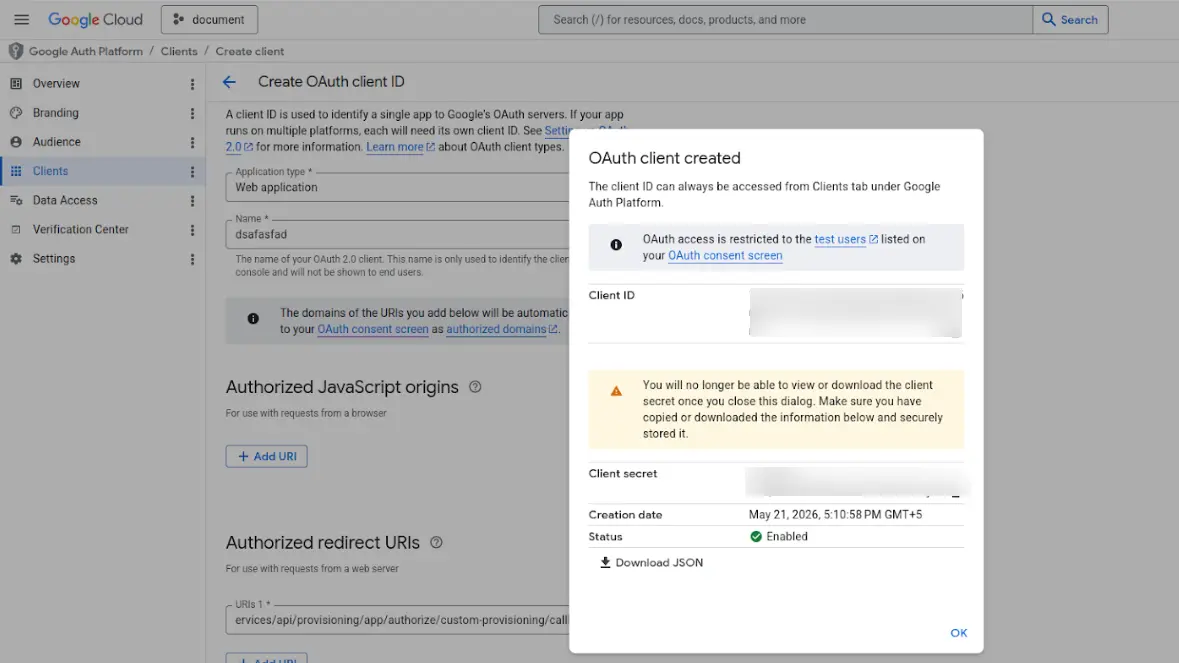Go to Clients breadcrumb link
Image resolution: width=1179 pixels, height=663 pixels.
click(x=179, y=51)
